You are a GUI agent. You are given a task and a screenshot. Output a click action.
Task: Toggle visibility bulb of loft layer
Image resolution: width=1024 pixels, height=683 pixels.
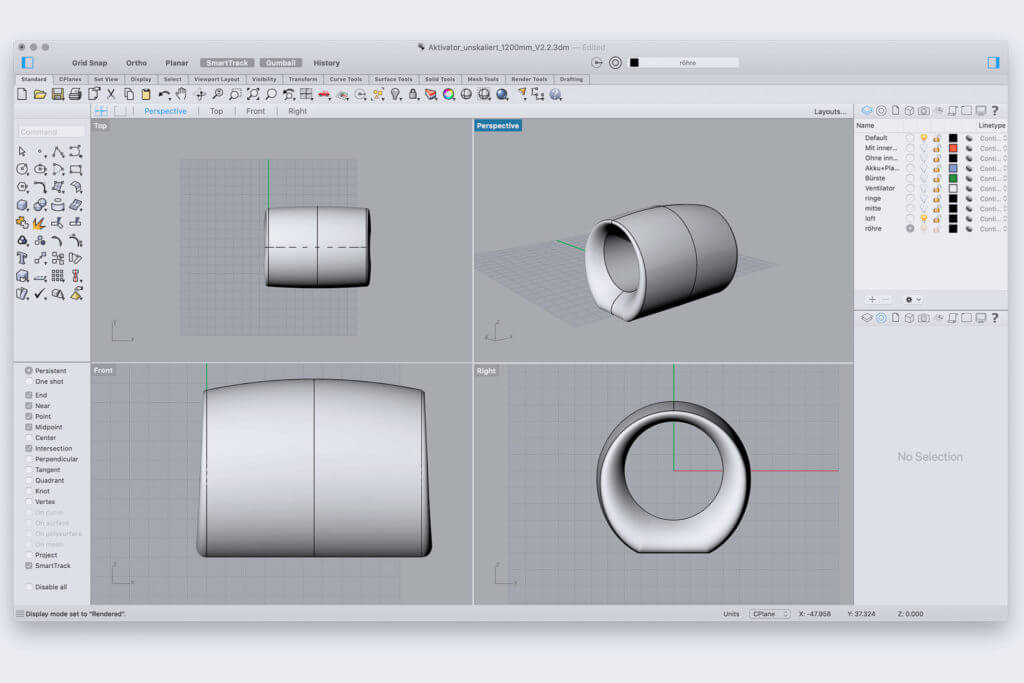(x=923, y=219)
